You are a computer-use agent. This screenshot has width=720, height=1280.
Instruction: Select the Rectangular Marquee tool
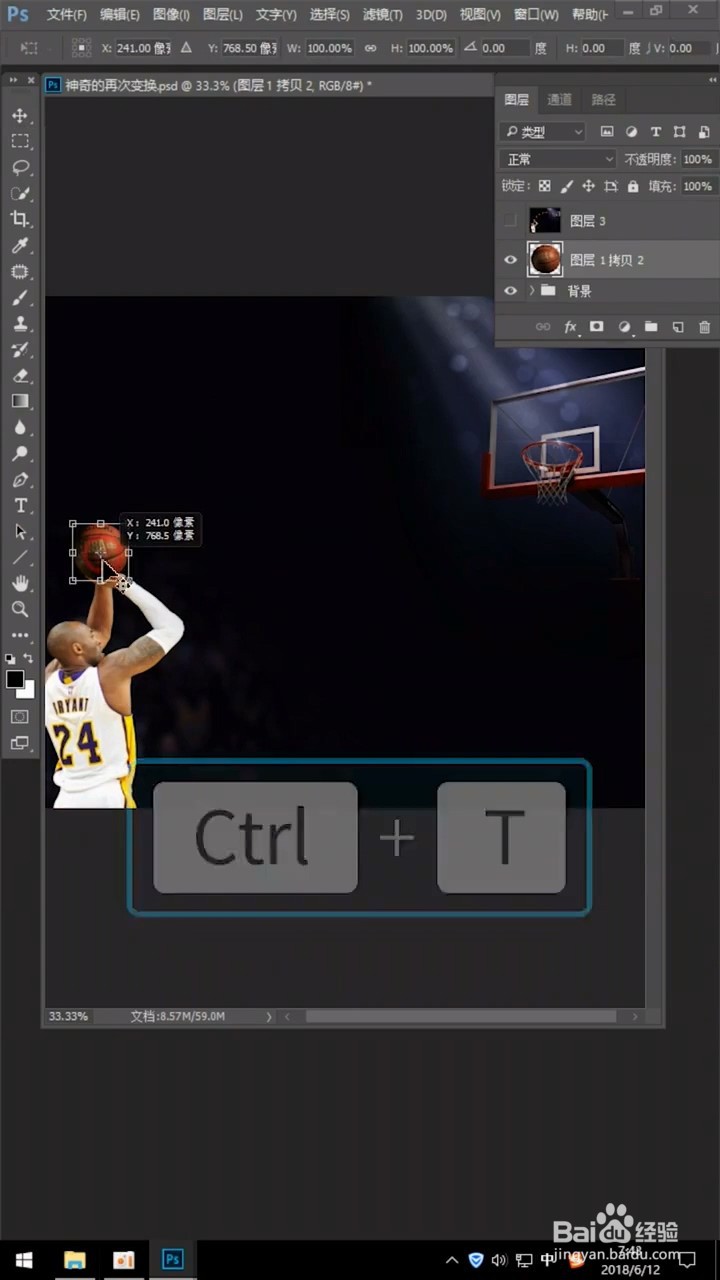20,141
